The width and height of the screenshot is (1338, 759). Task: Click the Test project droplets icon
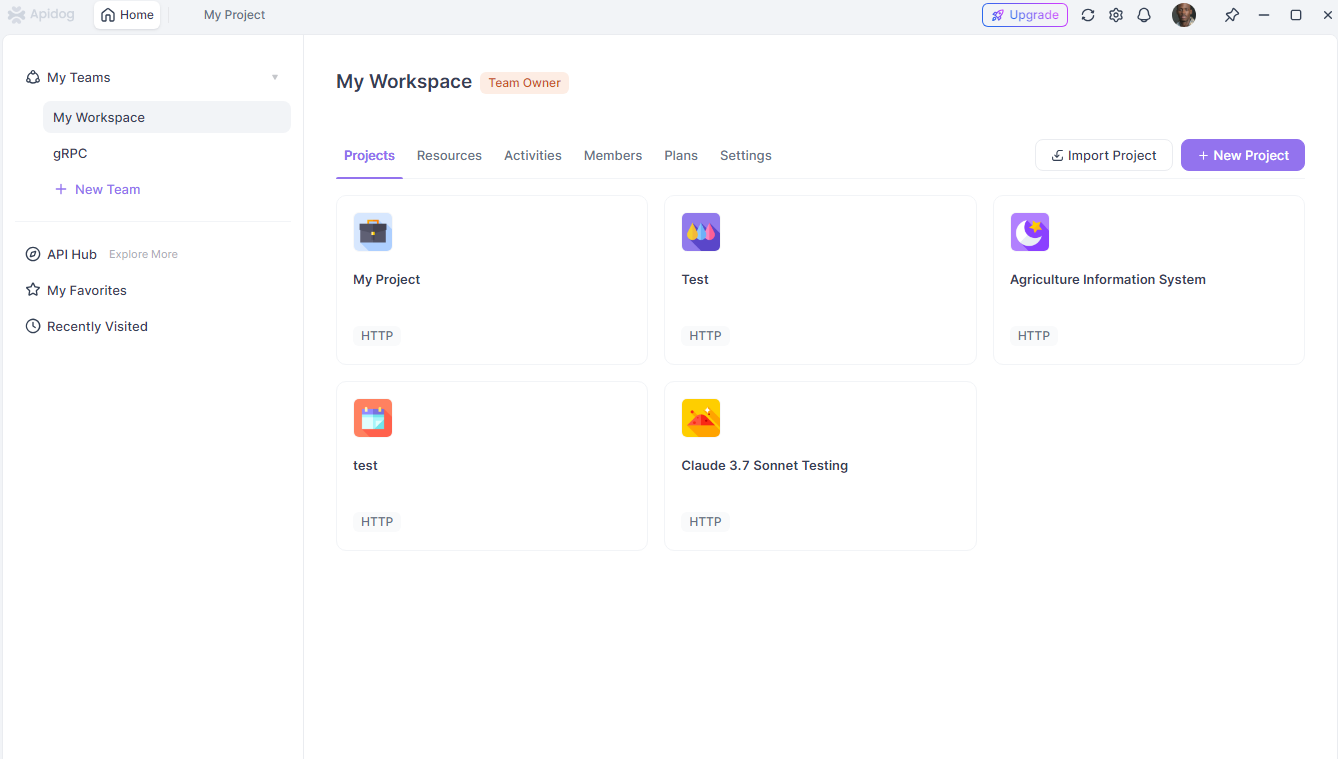[701, 232]
